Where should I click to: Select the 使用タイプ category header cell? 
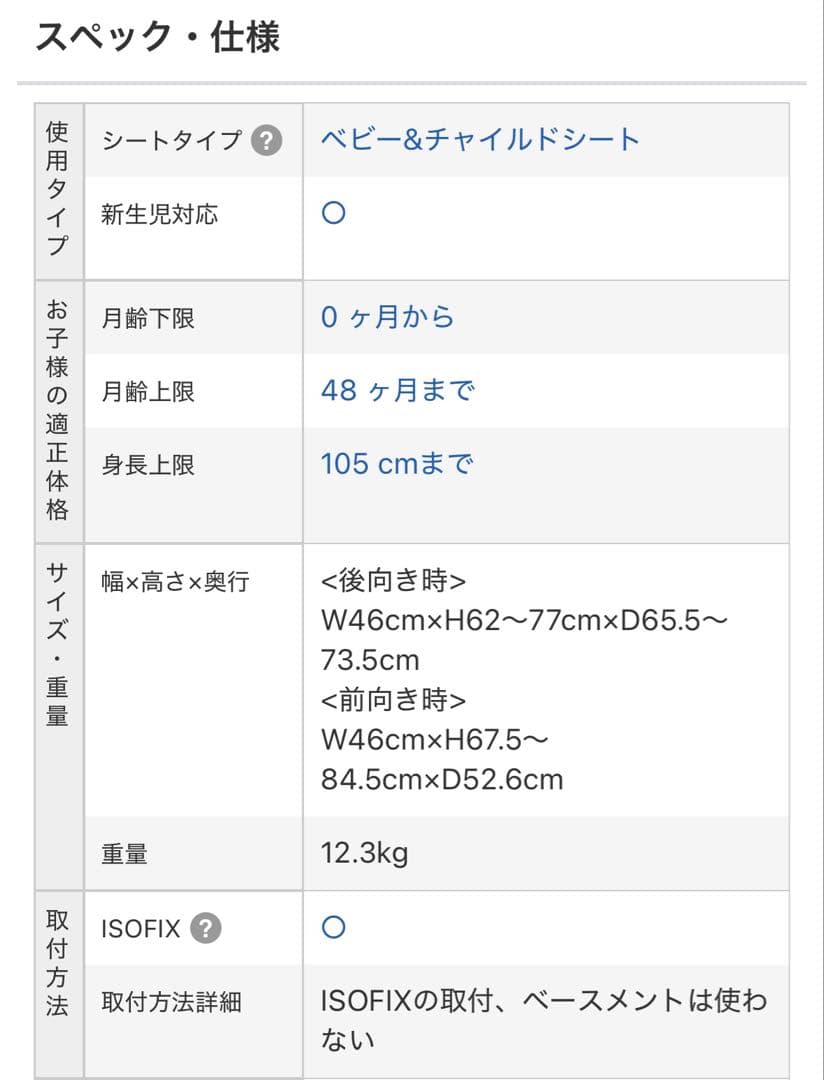(58, 190)
